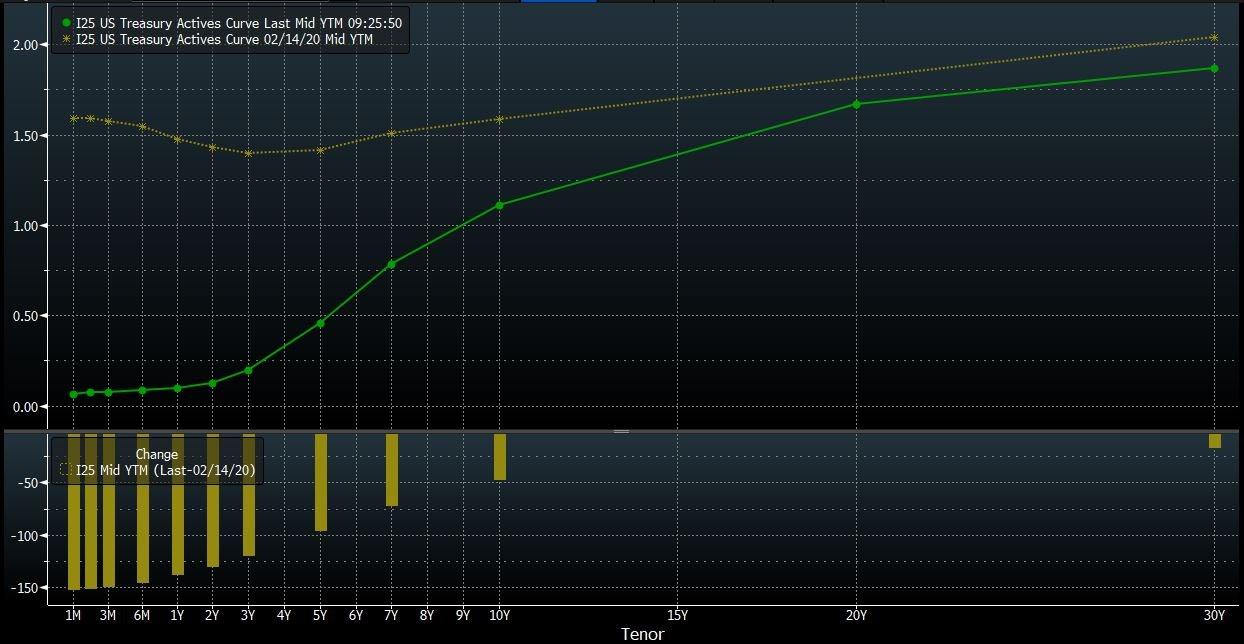The image size is (1244, 644).
Task: Select the 'Last Mid YTM 09:25:50' legend entry
Action: (238, 23)
